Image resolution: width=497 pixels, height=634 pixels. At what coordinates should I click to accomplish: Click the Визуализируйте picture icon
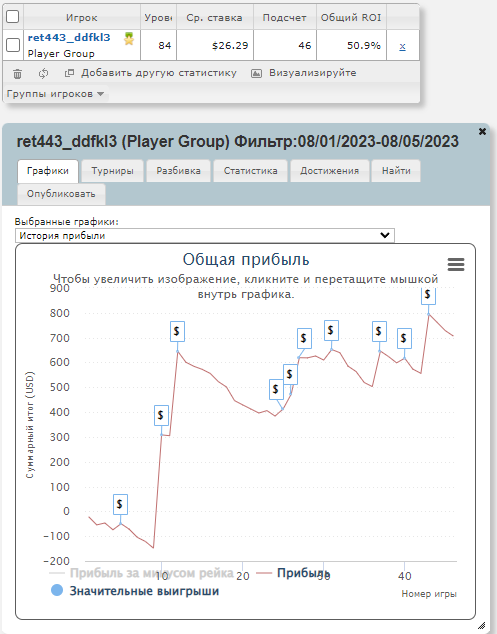[x=256, y=73]
